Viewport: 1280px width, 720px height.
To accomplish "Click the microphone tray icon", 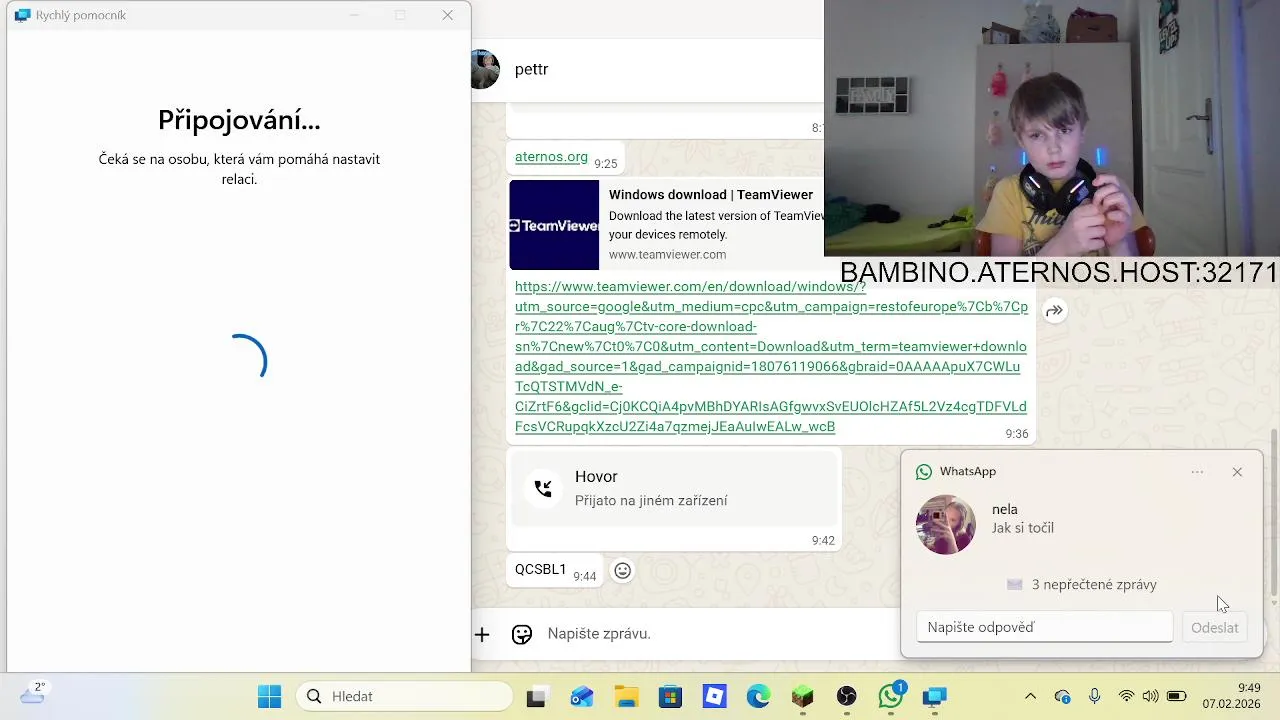I will click(1095, 696).
